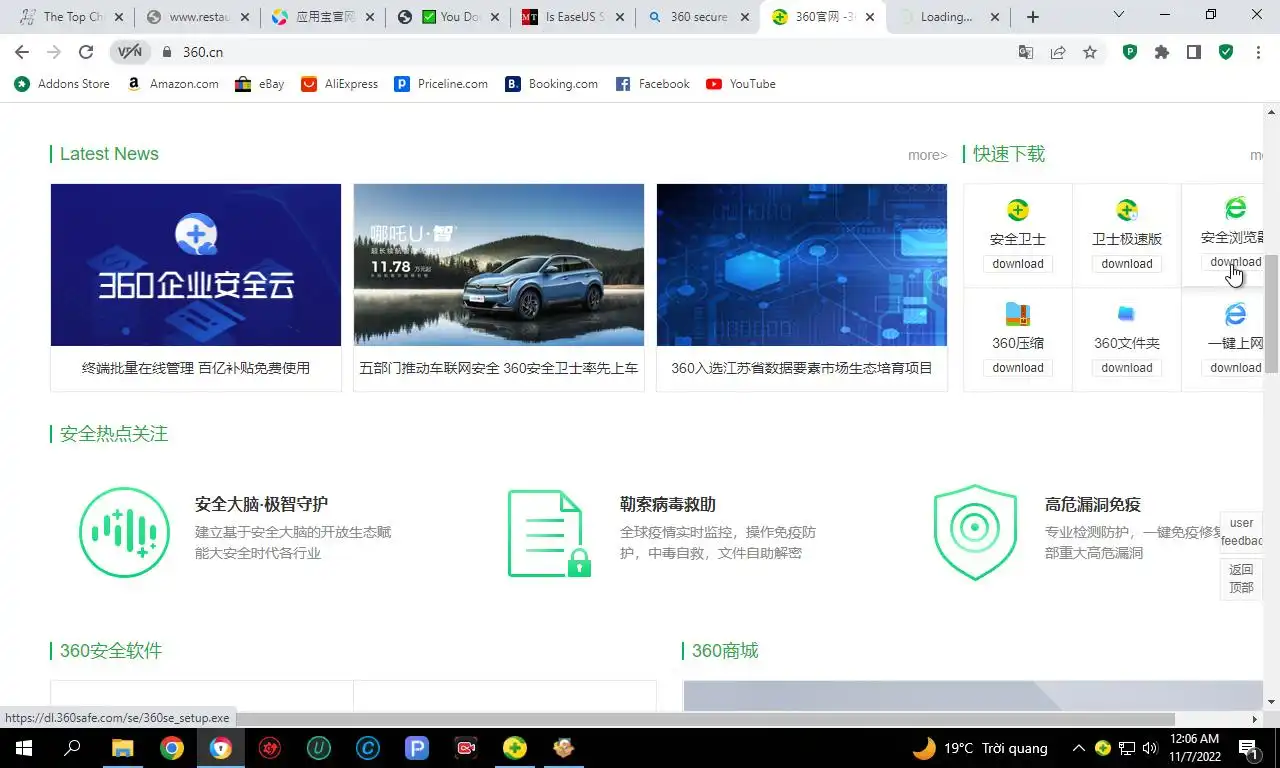Click more> link beside Latest News
Image resolution: width=1280 pixels, height=768 pixels.
coord(927,155)
